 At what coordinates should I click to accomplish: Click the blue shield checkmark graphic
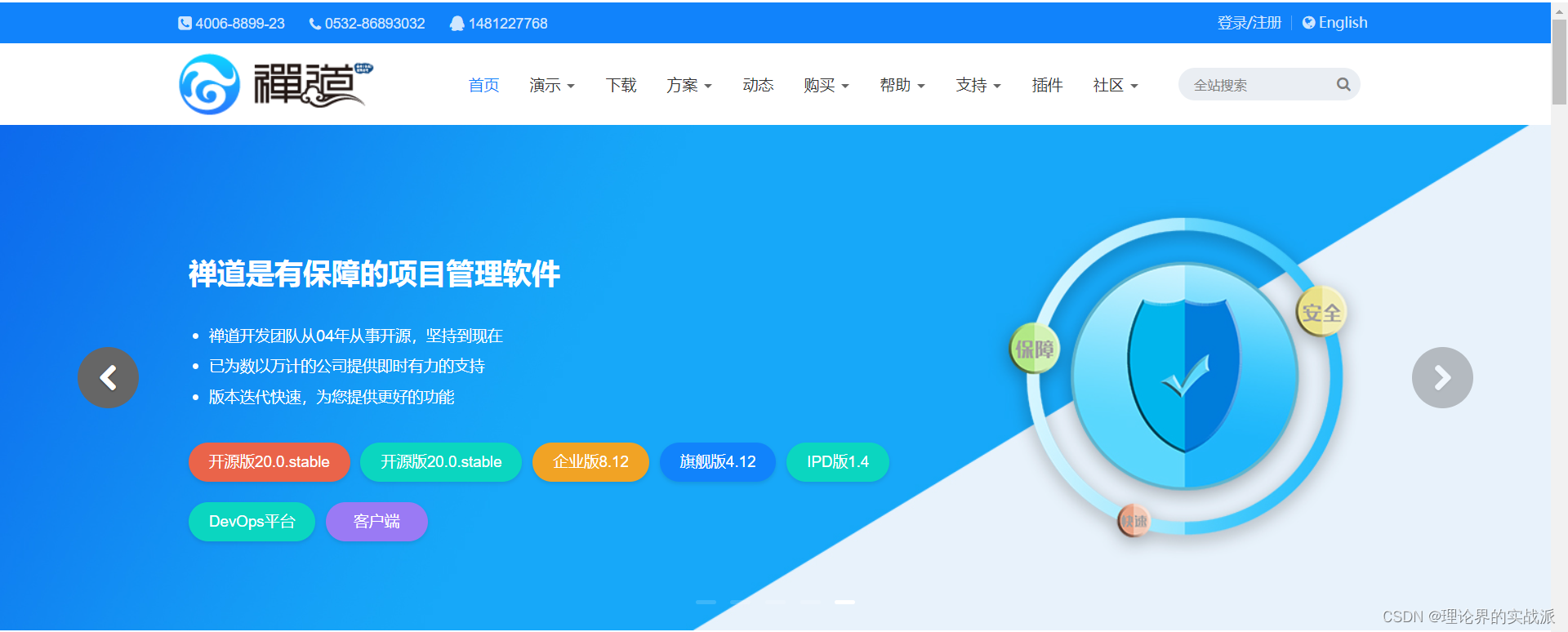click(1184, 376)
